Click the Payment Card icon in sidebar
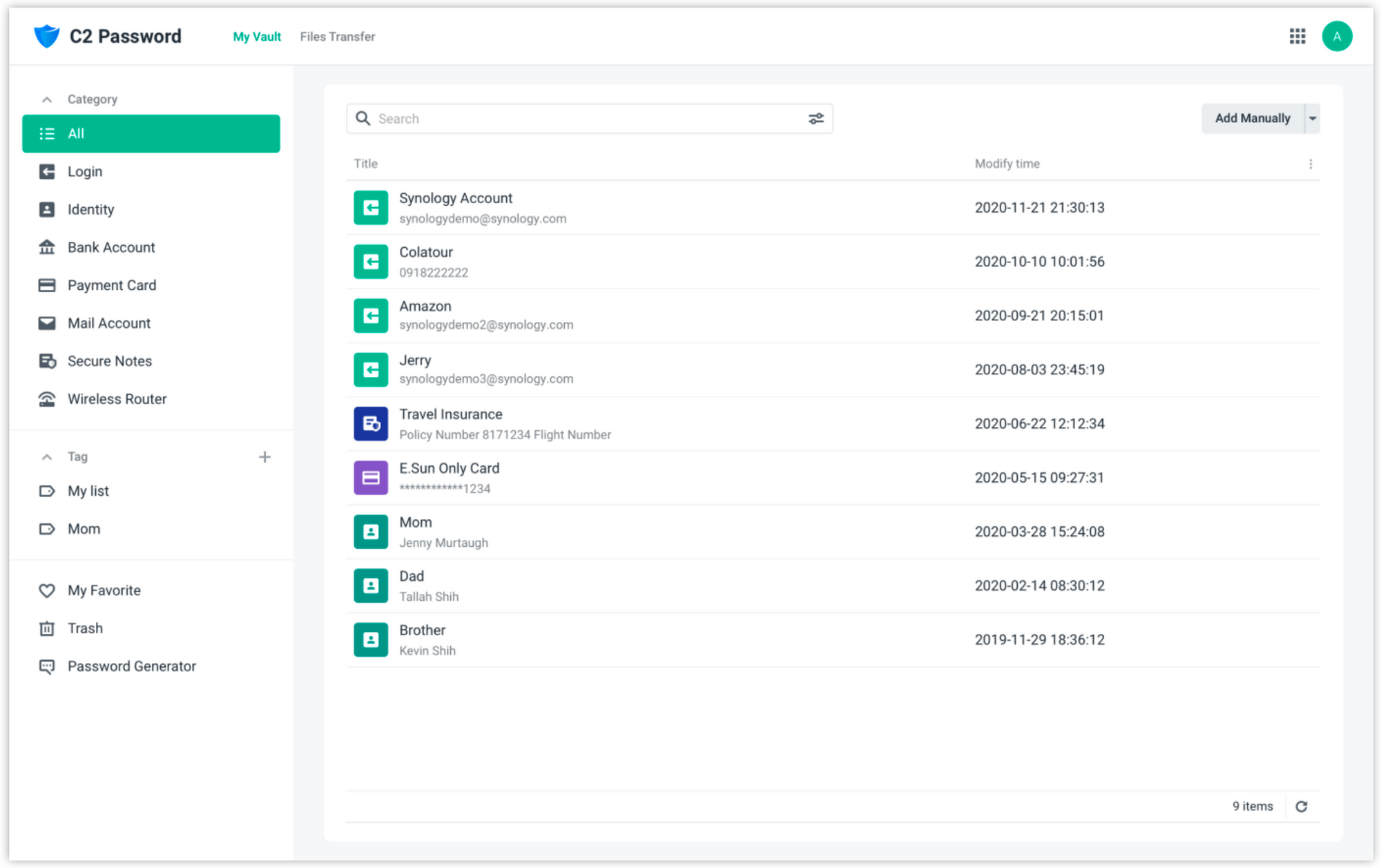1381x868 pixels. [x=47, y=285]
